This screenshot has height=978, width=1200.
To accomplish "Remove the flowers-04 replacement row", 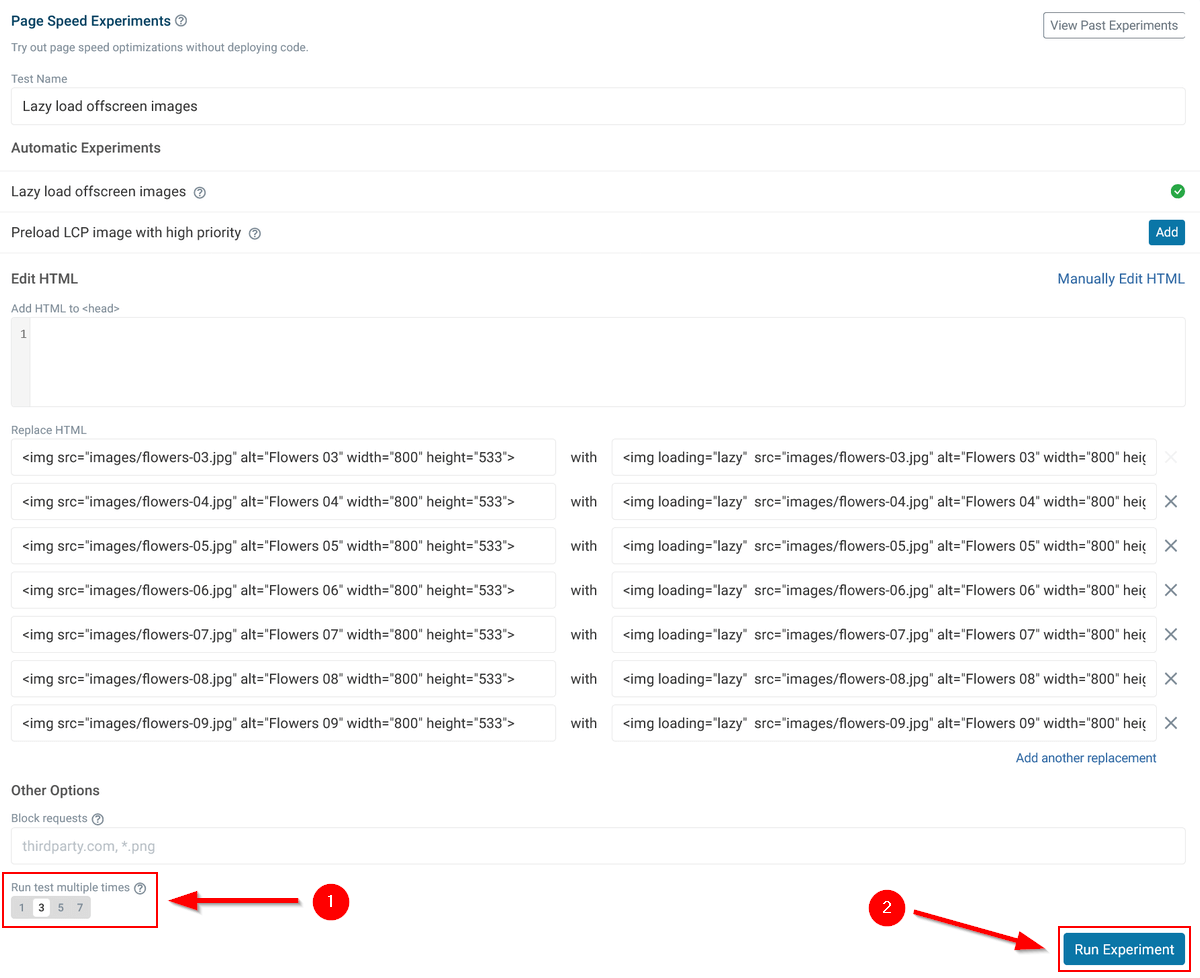I will pyautogui.click(x=1171, y=502).
